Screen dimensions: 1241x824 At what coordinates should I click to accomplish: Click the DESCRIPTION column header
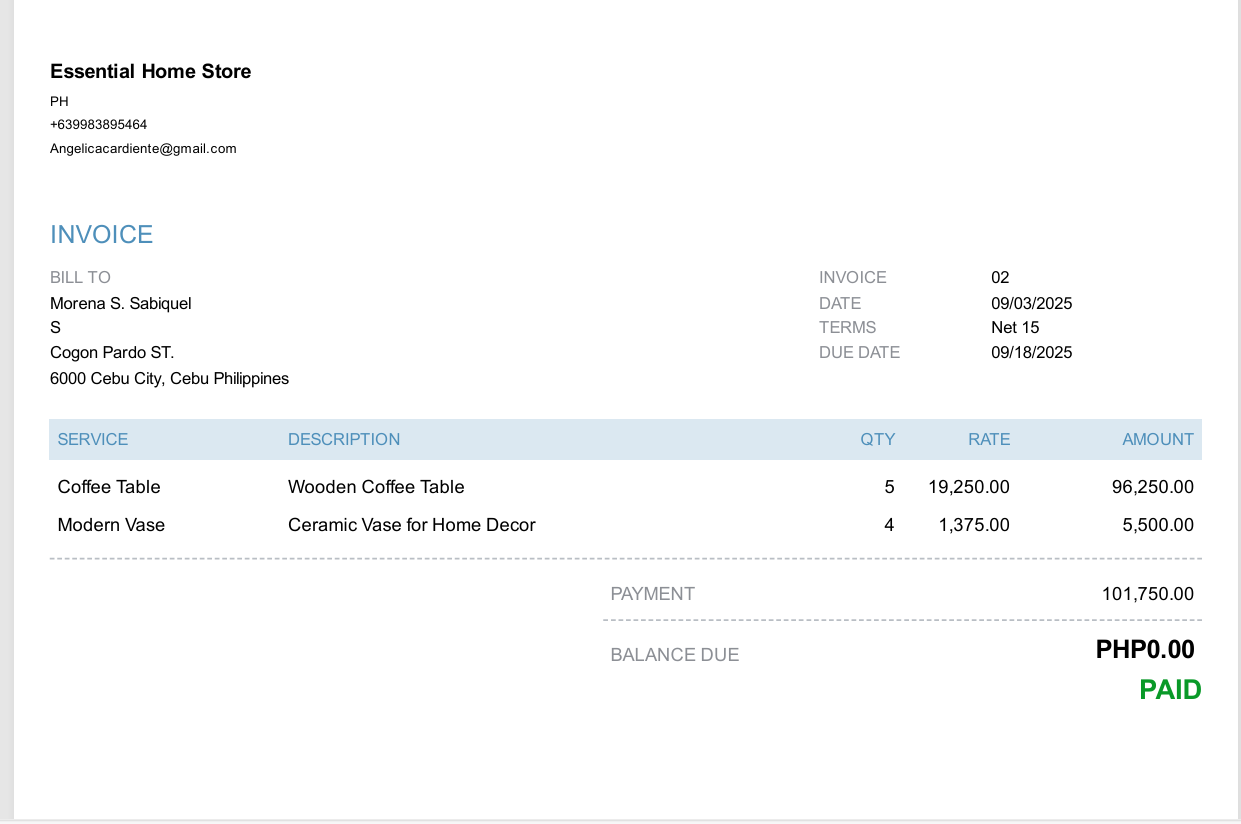click(344, 439)
